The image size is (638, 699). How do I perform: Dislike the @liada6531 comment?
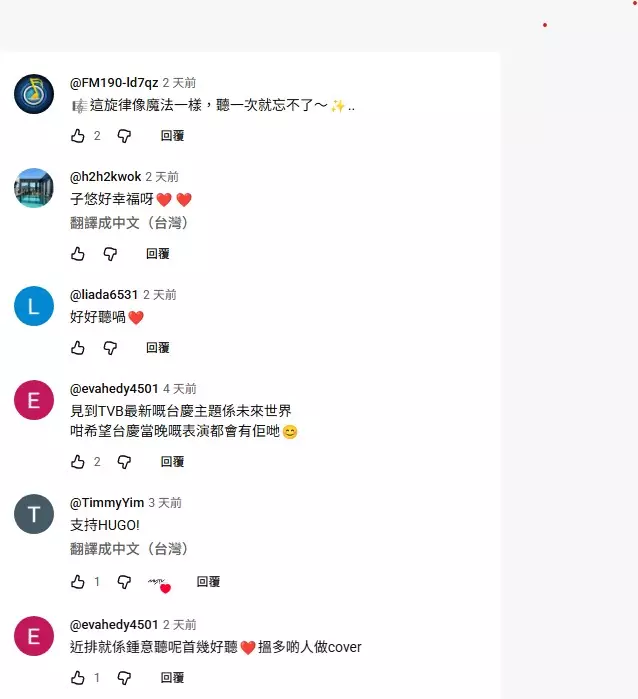pos(110,348)
